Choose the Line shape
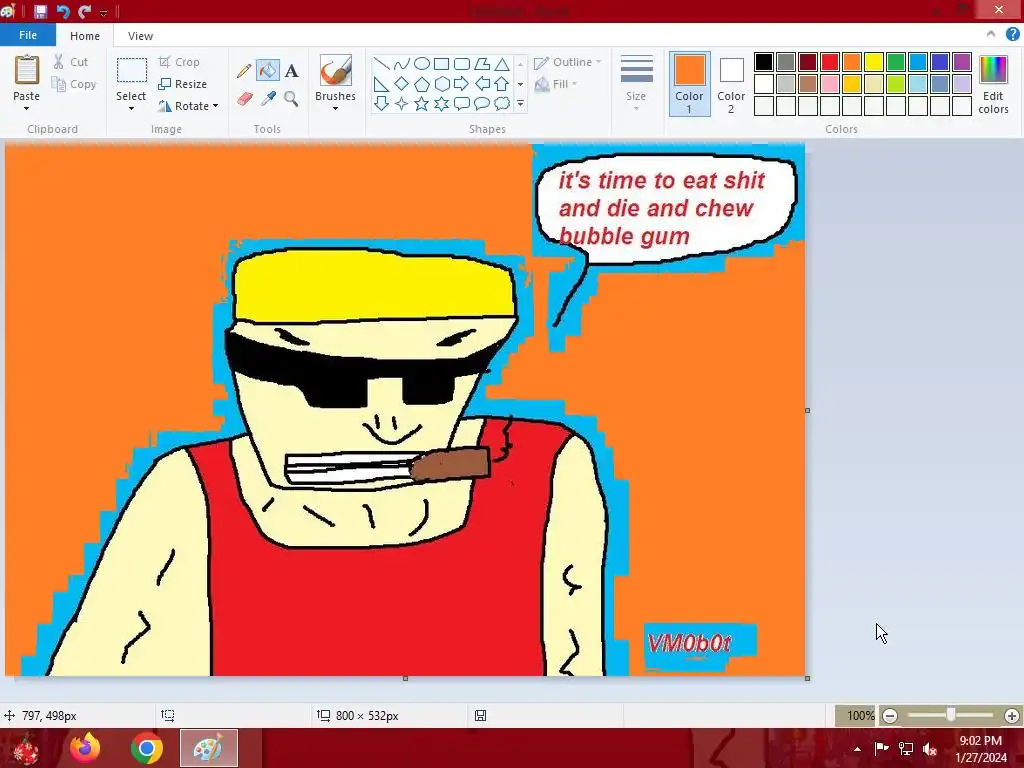 [x=381, y=63]
